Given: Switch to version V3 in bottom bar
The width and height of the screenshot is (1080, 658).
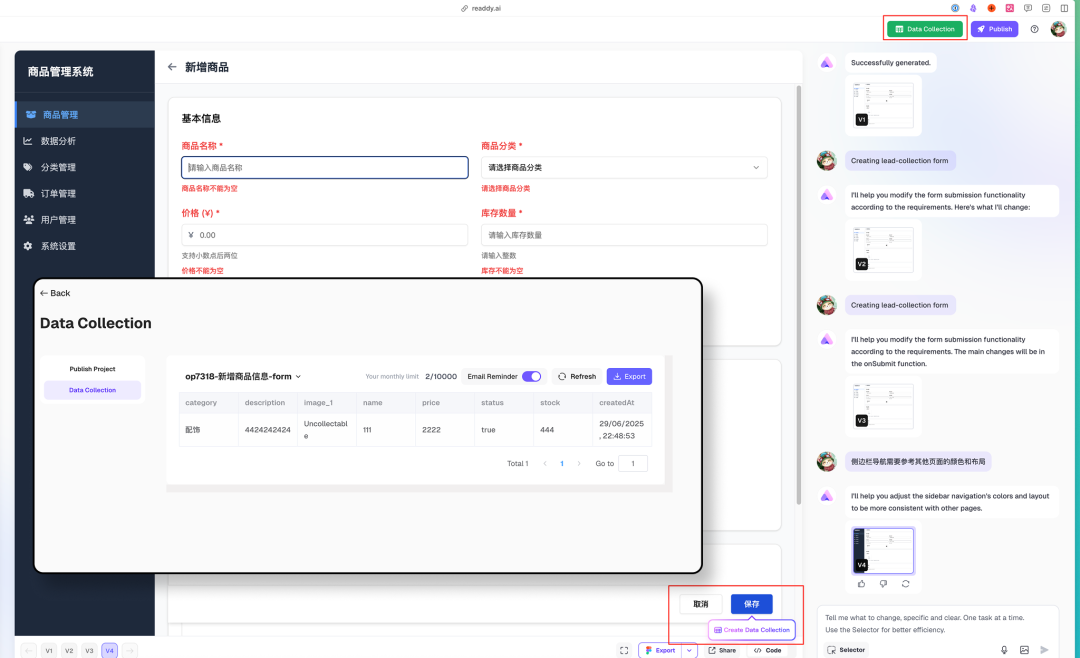Looking at the screenshot, I should pos(89,650).
